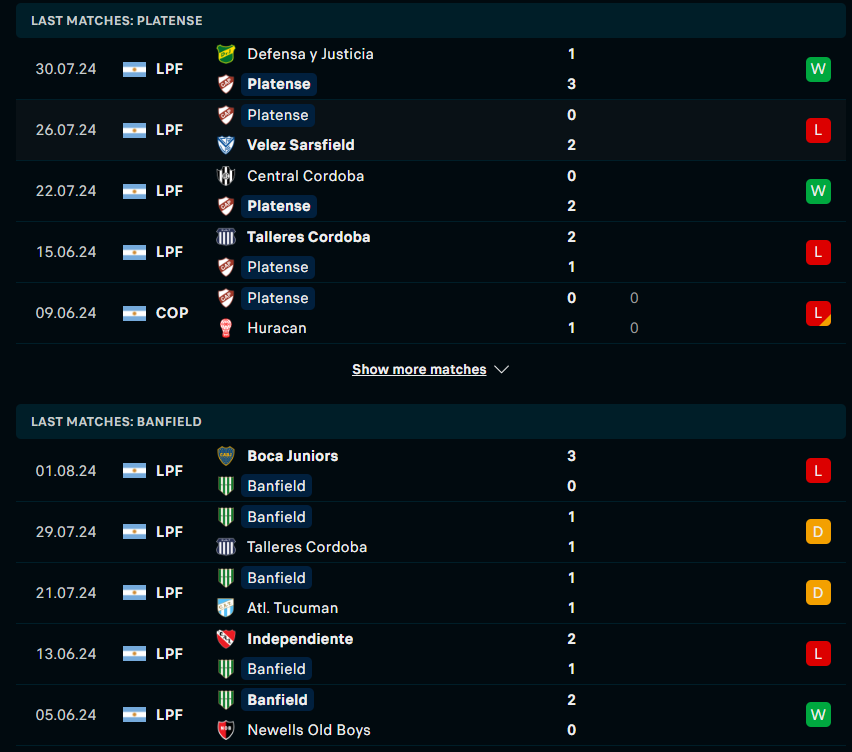Click the Huracan team name
This screenshot has width=852, height=752.
click(277, 328)
